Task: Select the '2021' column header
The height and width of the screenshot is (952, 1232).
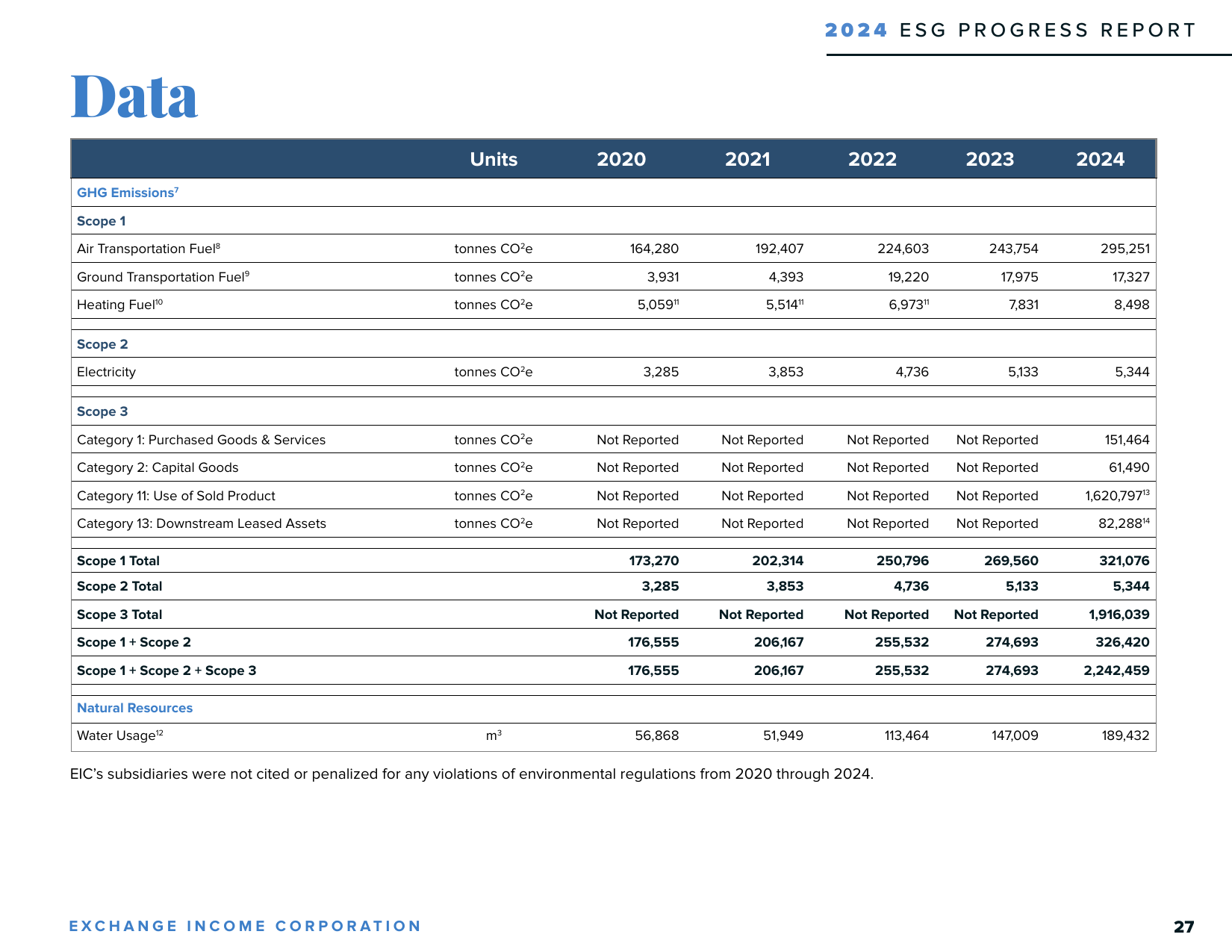Action: coord(747,159)
